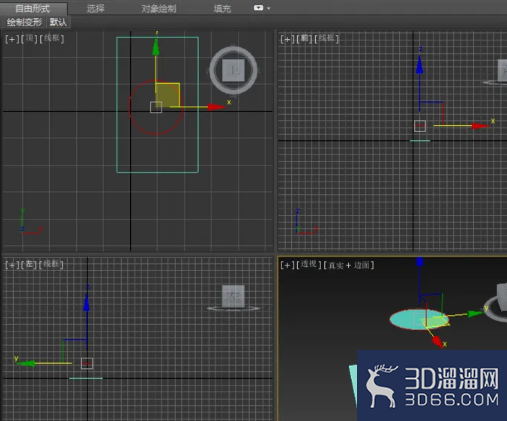Screen dimensions: 507x421
Task: Open the [顶] view label menu
Action: (29, 39)
